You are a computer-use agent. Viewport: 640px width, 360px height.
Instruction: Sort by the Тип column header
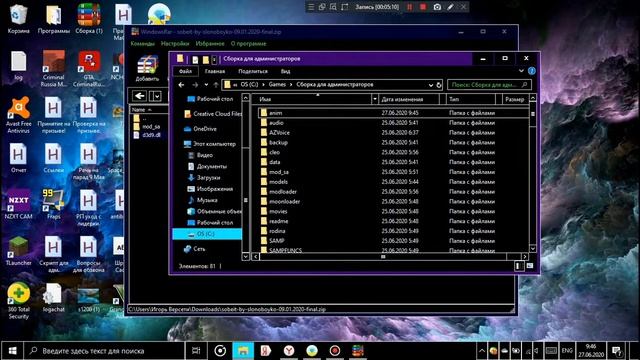[x=471, y=99]
